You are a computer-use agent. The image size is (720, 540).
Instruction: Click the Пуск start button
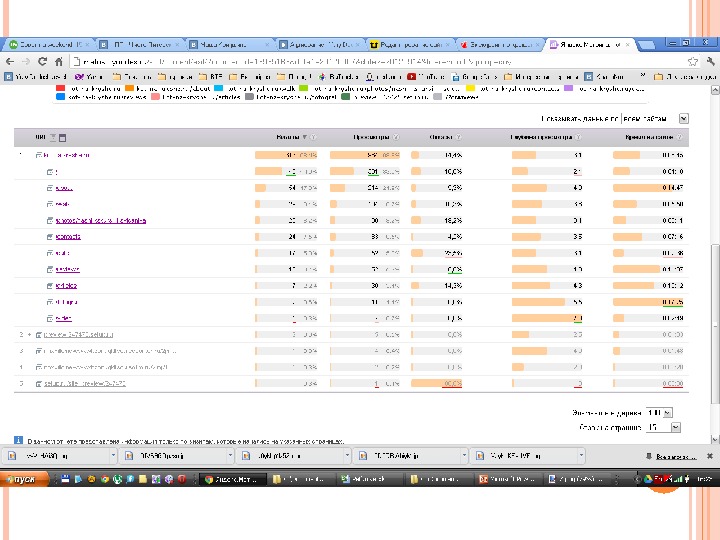point(24,479)
